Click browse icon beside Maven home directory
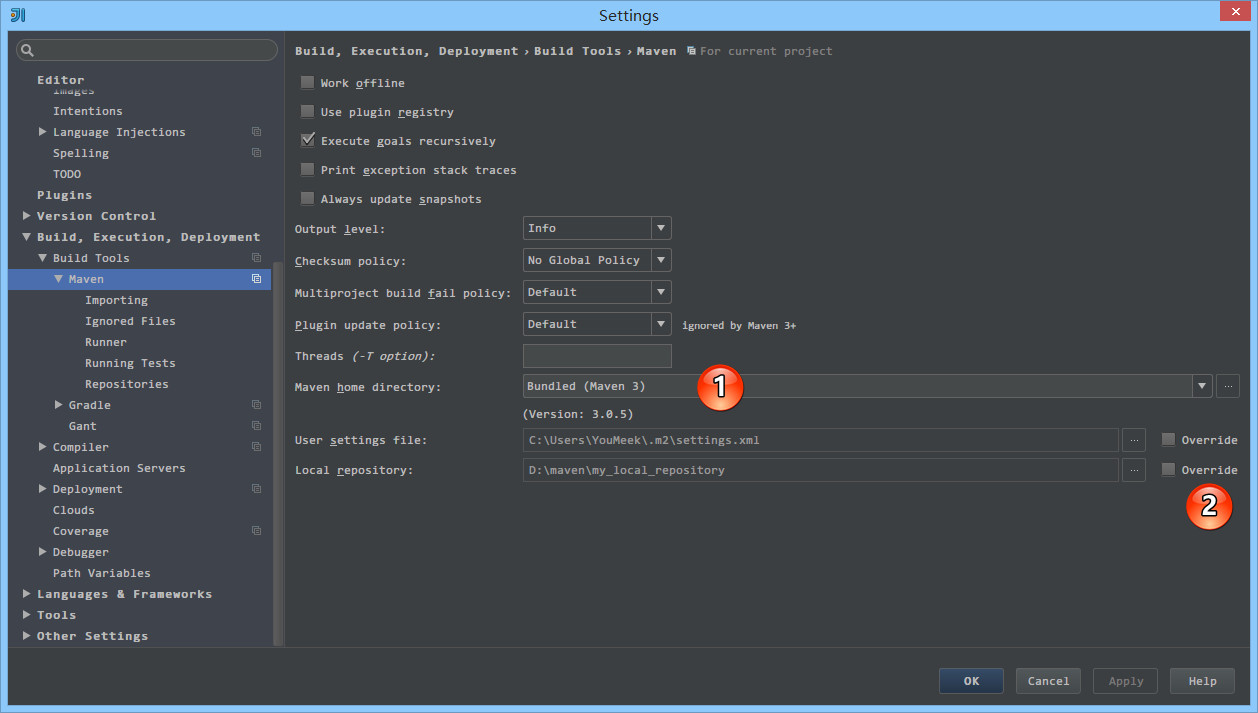Screen dimensions: 1258x713 pyautogui.click(x=1228, y=386)
